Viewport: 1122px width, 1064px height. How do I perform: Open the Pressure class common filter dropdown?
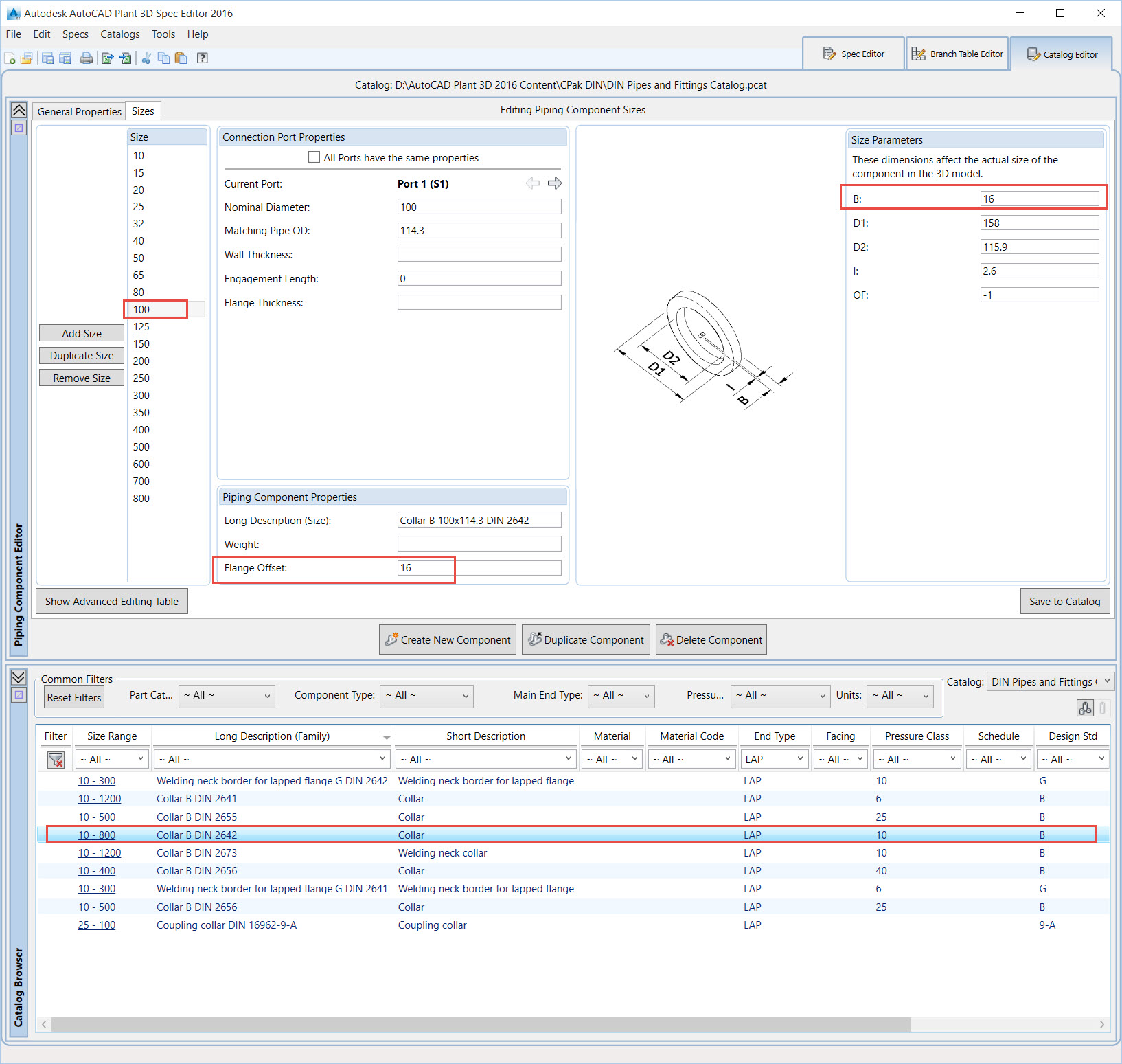tap(781, 696)
